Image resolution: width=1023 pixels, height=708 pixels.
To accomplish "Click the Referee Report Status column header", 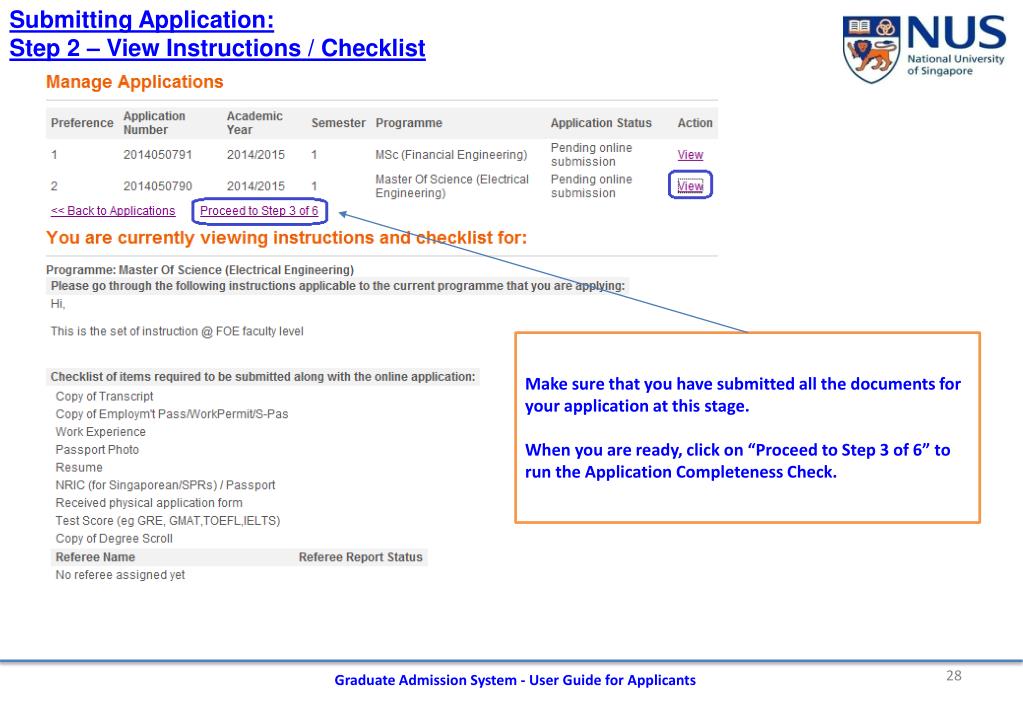I will 361,557.
